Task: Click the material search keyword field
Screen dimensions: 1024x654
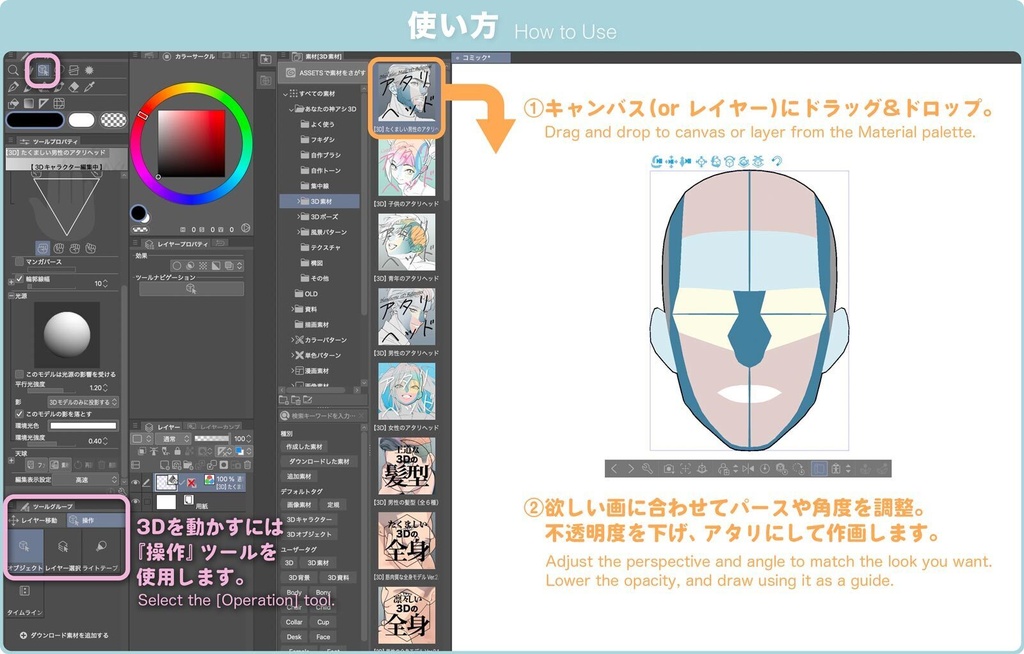Action: (323, 416)
